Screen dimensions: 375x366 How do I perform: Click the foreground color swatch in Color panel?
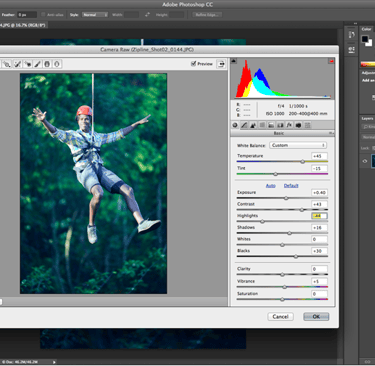click(365, 39)
